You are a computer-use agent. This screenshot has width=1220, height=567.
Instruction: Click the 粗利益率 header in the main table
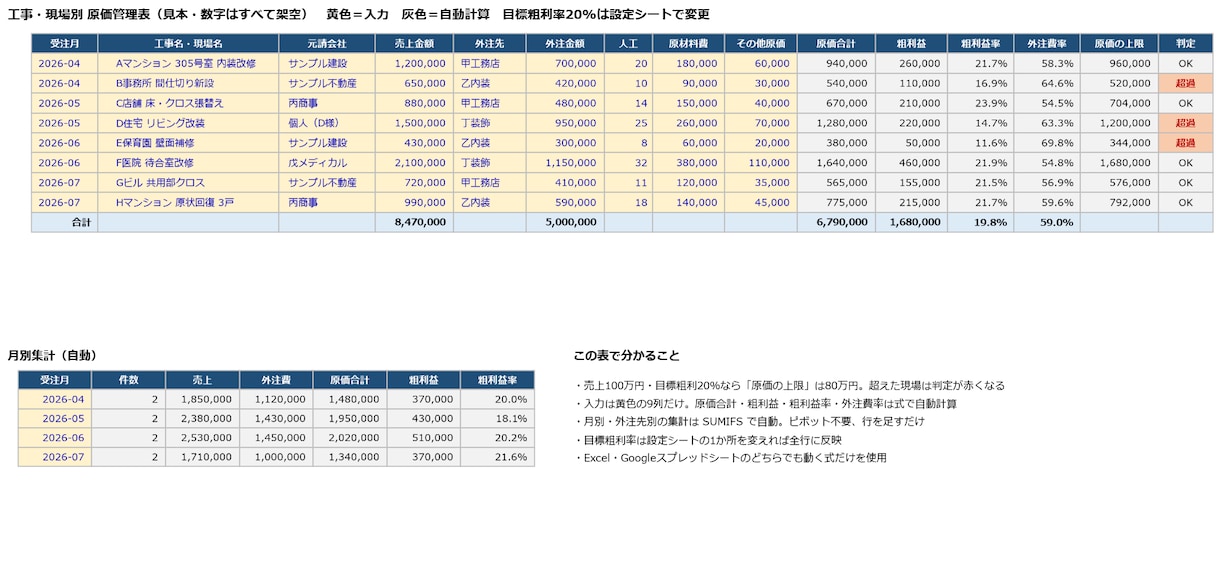click(x=980, y=44)
